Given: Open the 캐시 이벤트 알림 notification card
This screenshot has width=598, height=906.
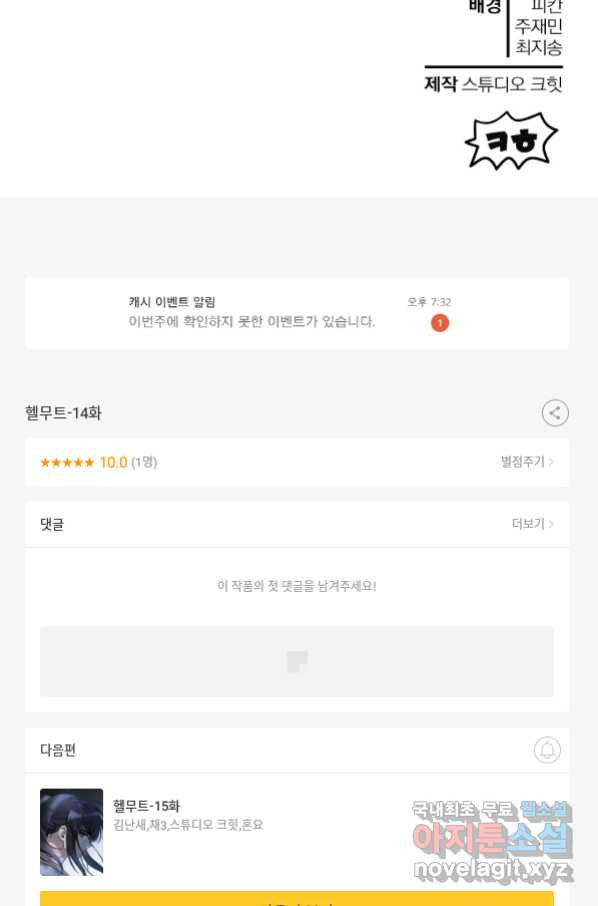Looking at the screenshot, I should 296,313.
